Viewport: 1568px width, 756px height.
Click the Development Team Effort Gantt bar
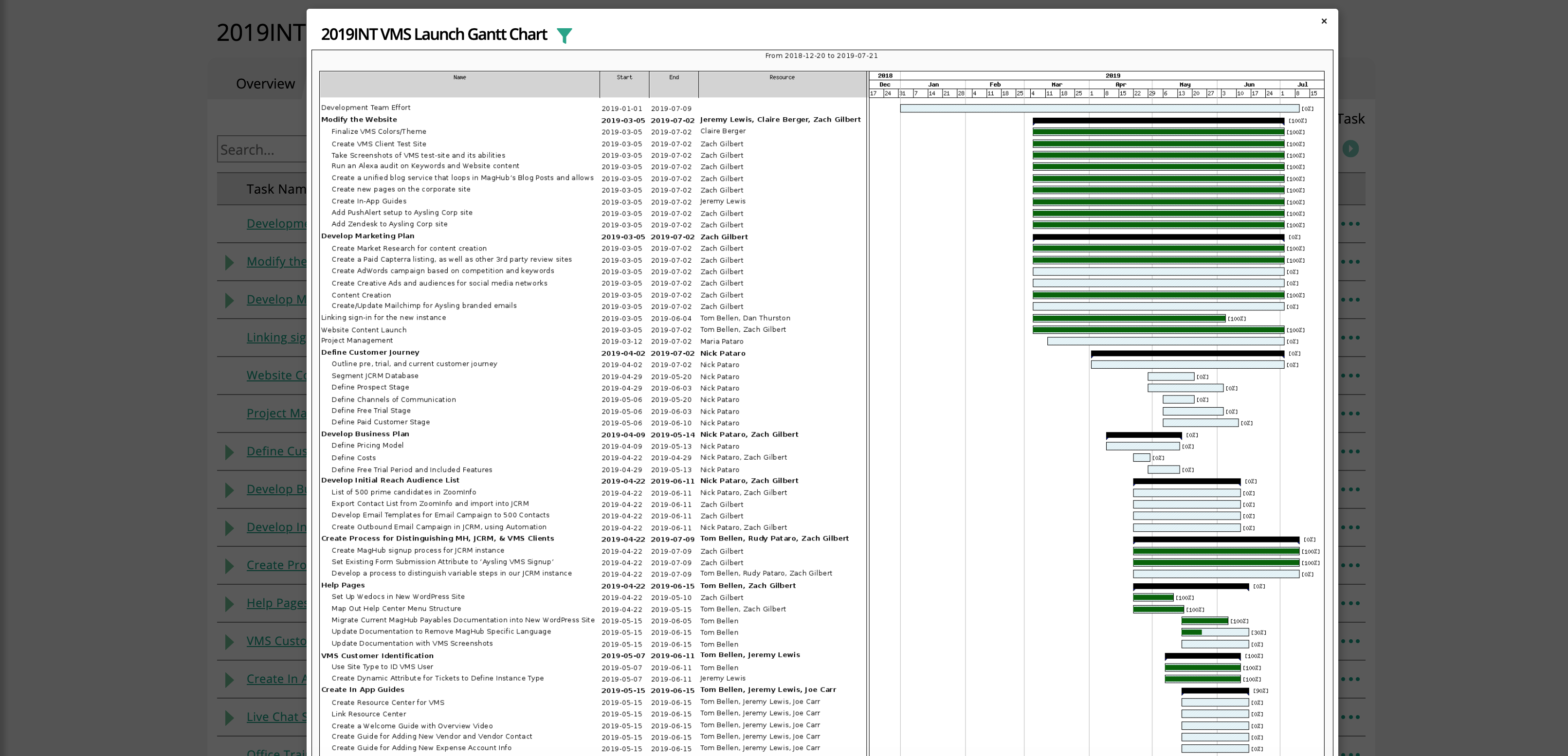coord(1099,108)
